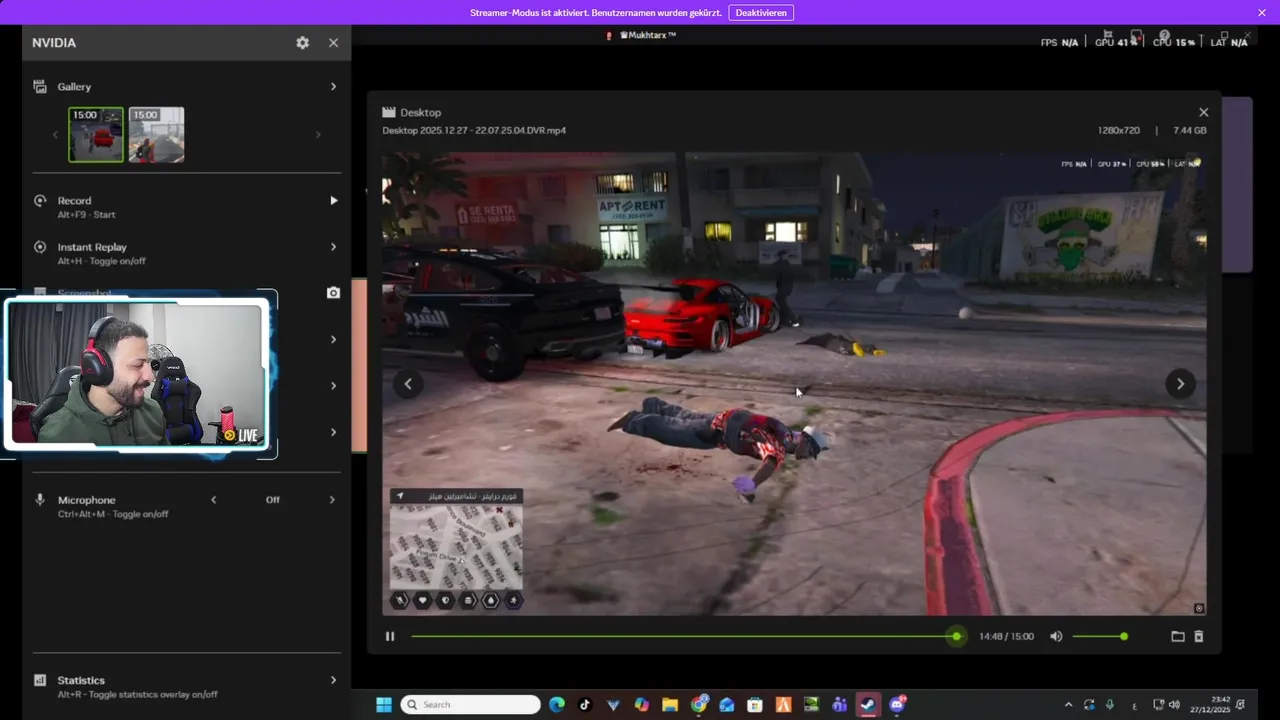1280x720 pixels.
Task: Expand Statistics options chevron
Action: tap(333, 680)
